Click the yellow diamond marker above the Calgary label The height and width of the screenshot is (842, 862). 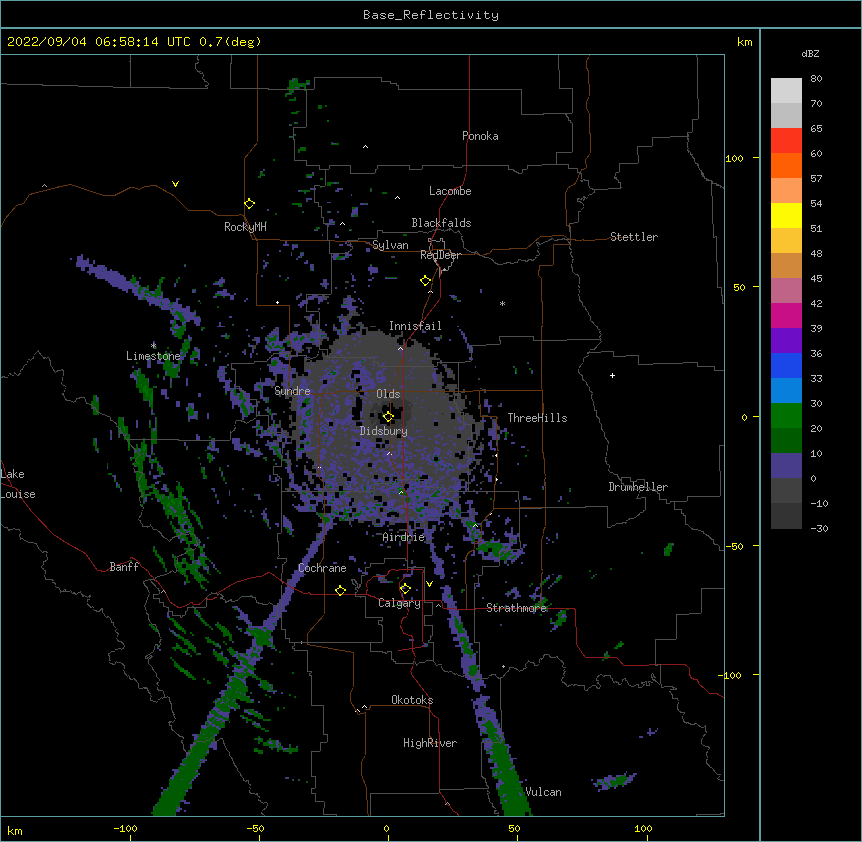tap(405, 589)
